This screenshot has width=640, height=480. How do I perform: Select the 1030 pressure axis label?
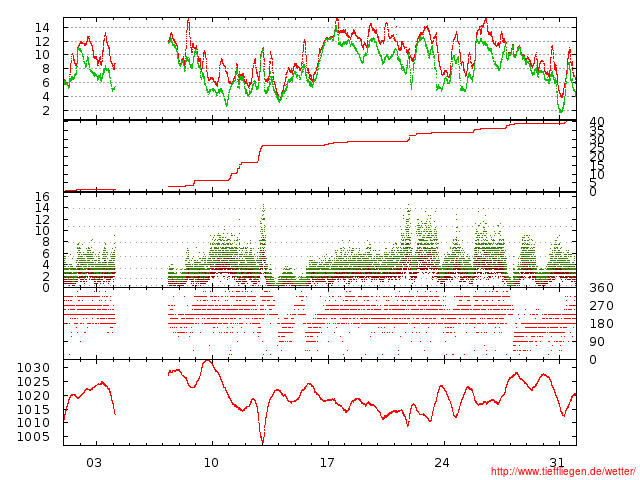pos(33,368)
